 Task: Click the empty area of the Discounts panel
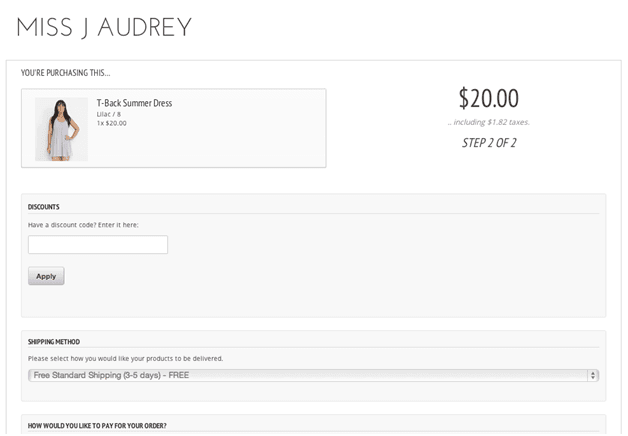coord(380,270)
